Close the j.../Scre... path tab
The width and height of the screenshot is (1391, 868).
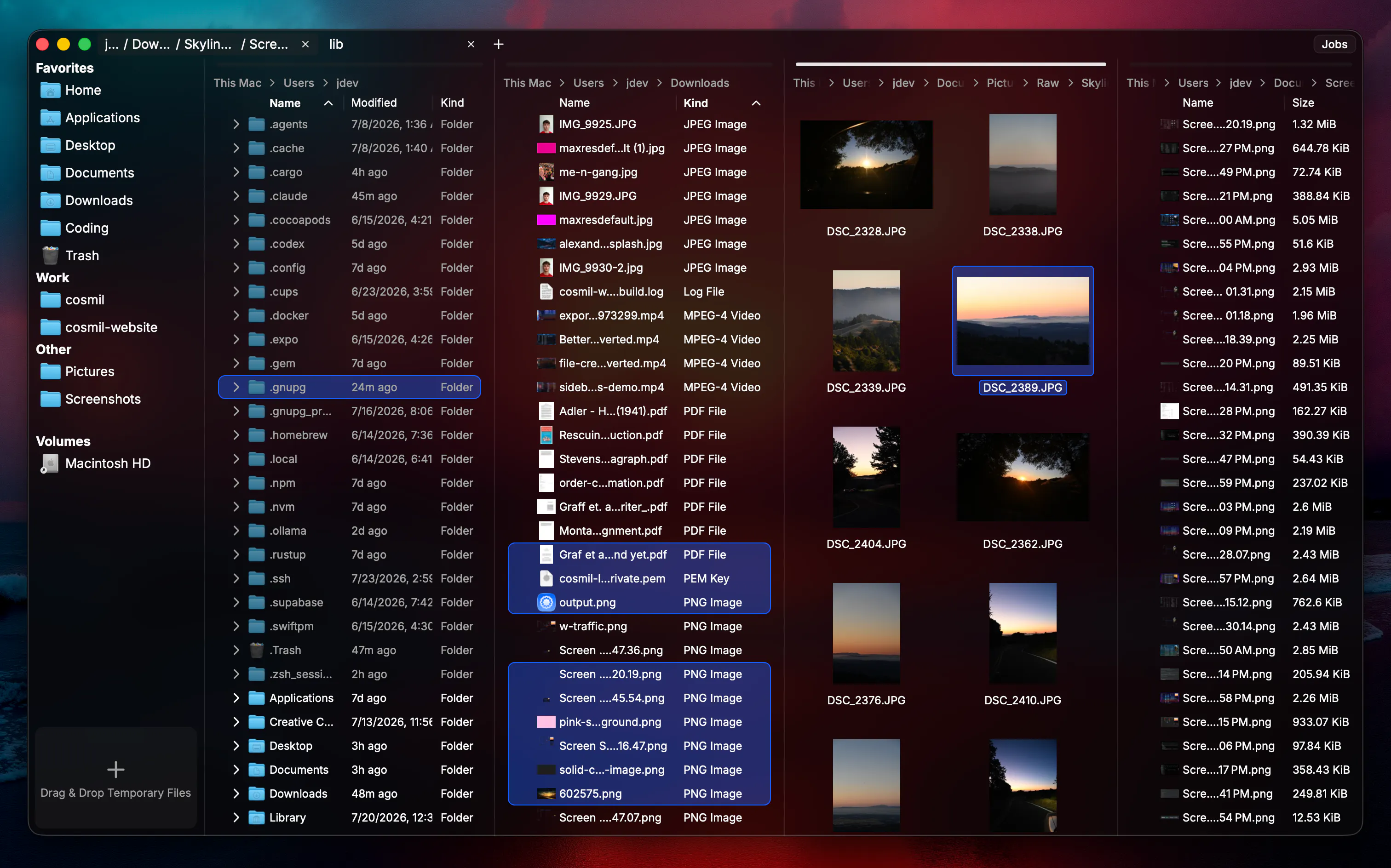305,44
